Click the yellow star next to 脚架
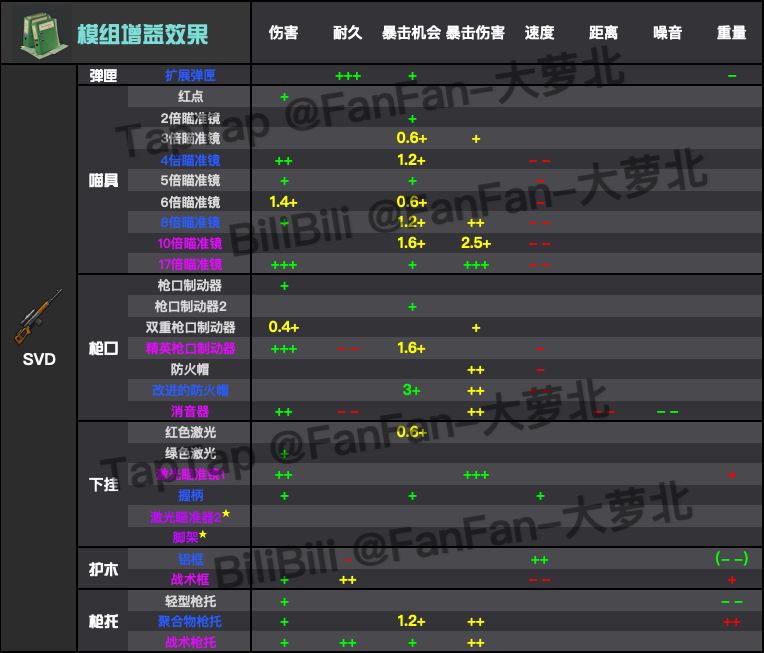 (203, 535)
